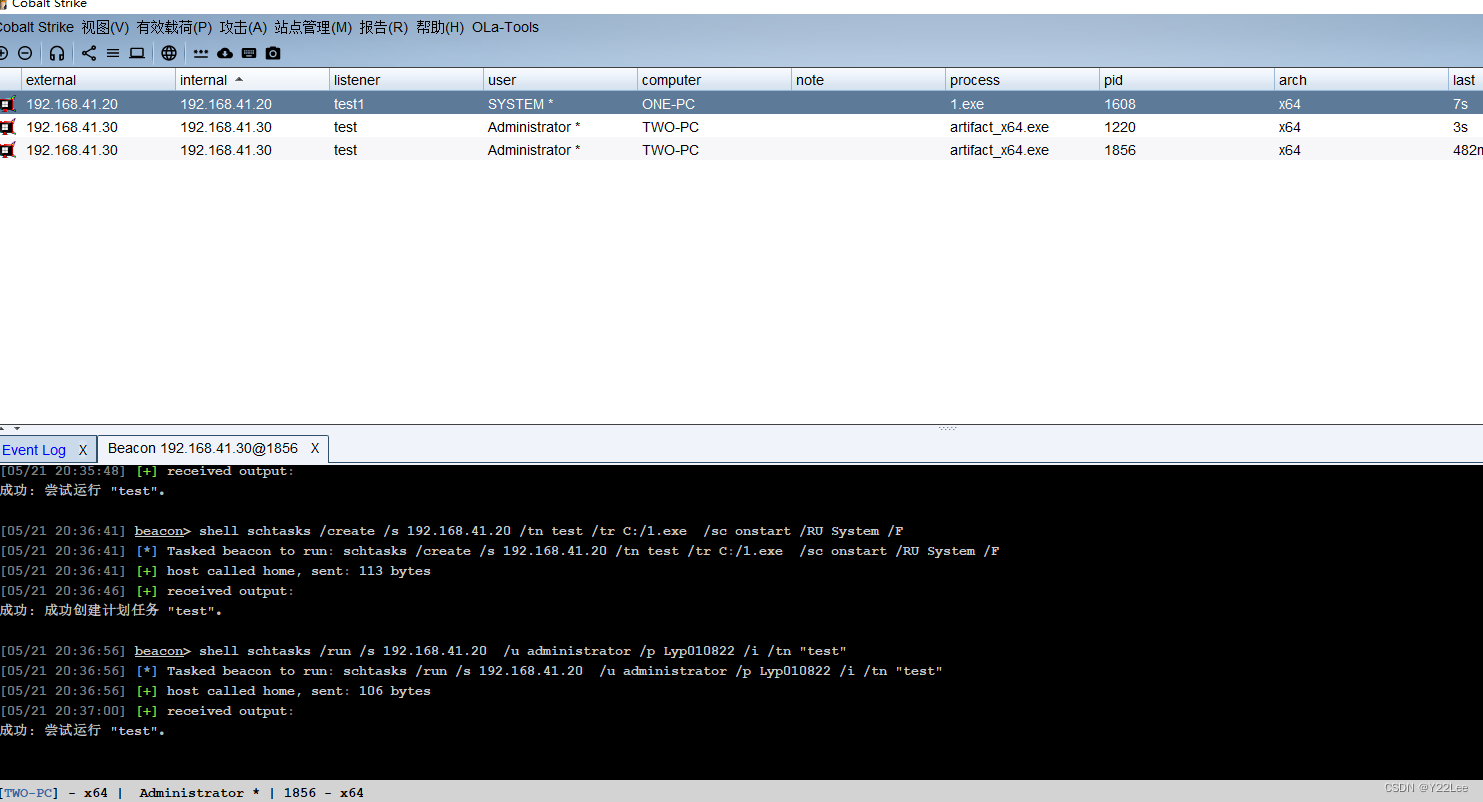Open the 报告(R) menu
The image size is (1483, 802).
click(x=383, y=27)
